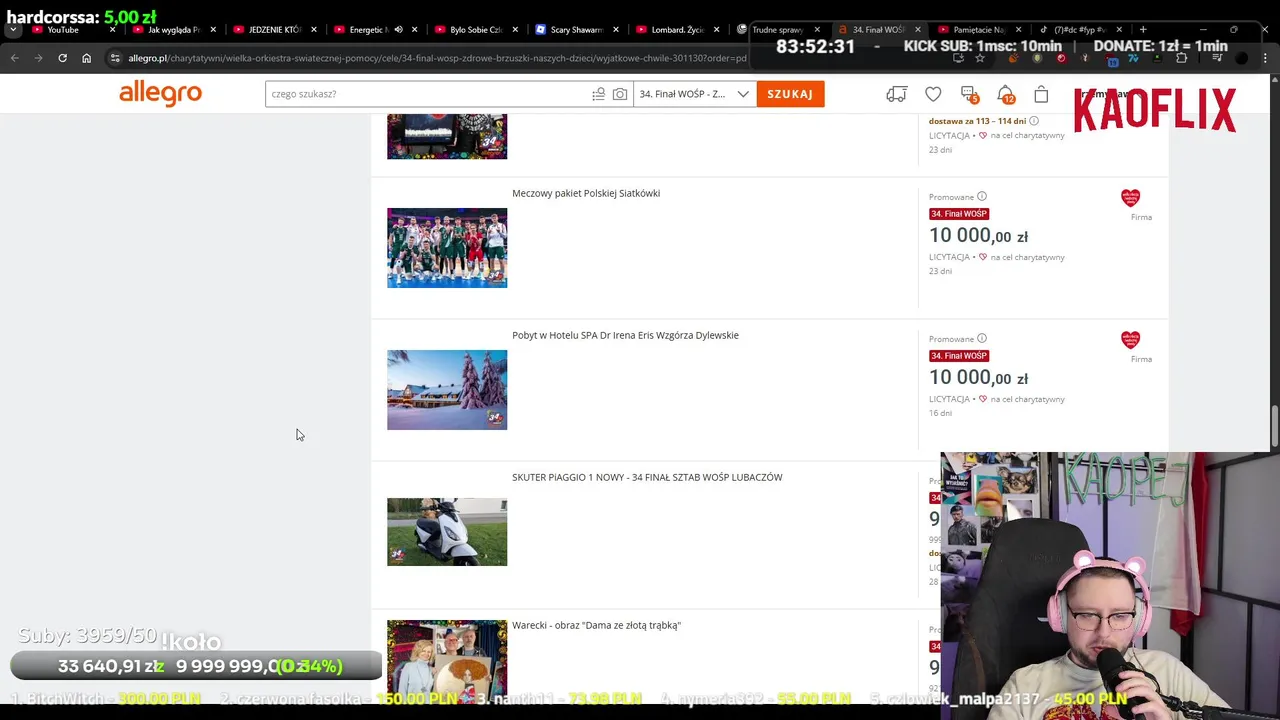Click the browser back arrow

tap(15, 58)
